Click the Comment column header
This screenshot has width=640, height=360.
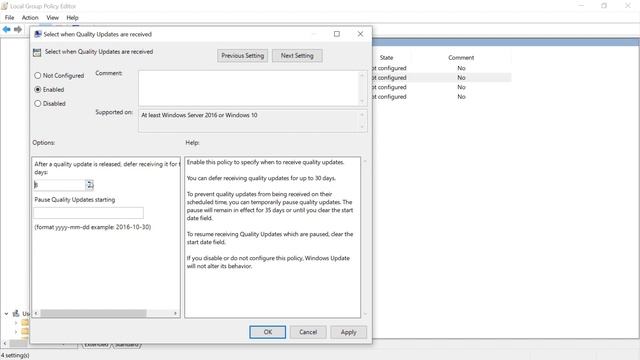[461, 58]
